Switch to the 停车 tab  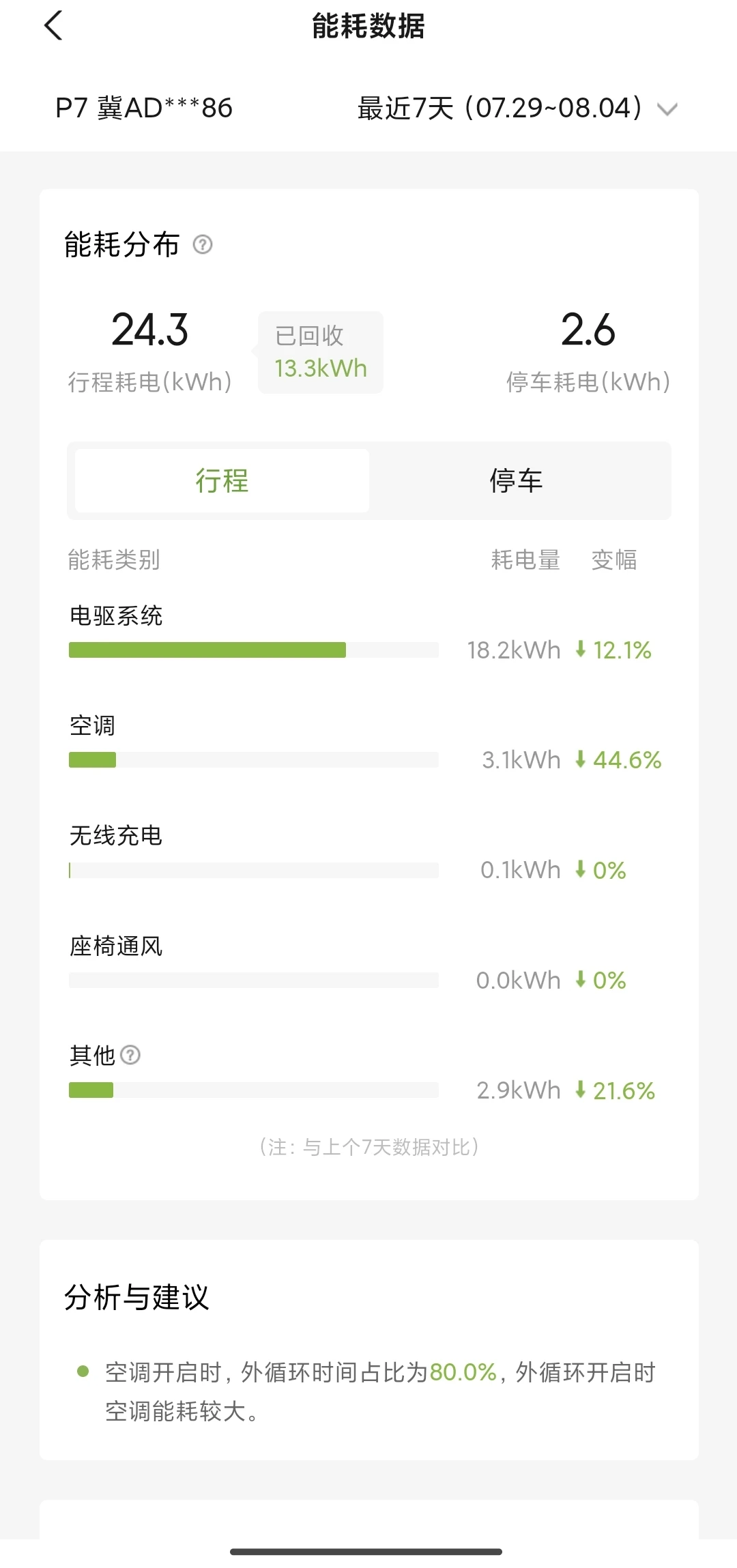516,480
